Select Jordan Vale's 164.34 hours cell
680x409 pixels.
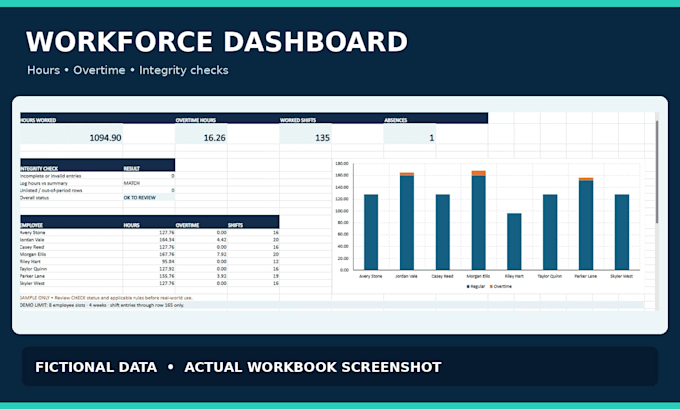tap(149, 240)
